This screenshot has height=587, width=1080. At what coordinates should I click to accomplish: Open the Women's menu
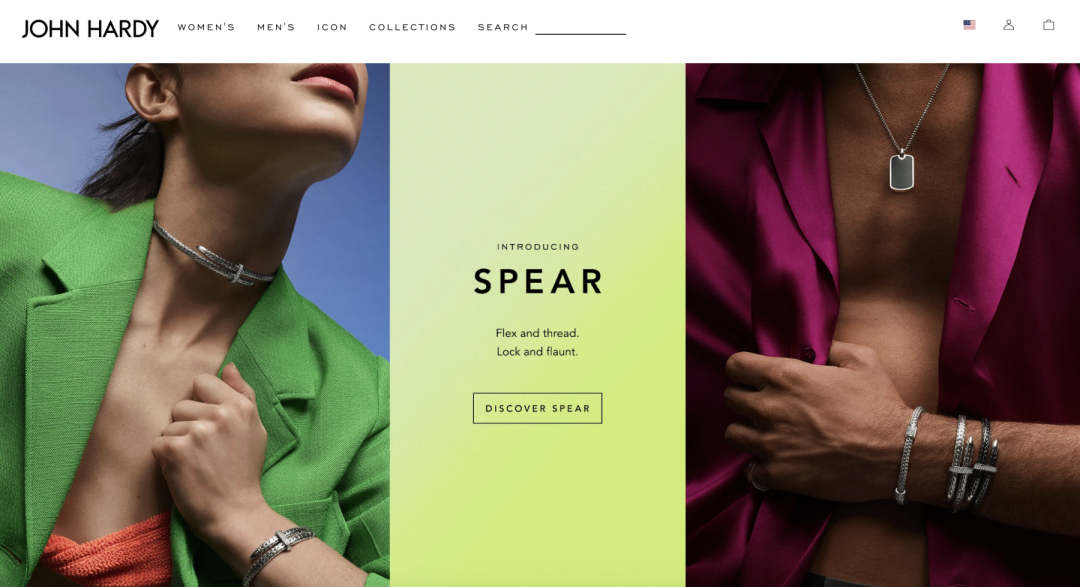click(x=206, y=28)
